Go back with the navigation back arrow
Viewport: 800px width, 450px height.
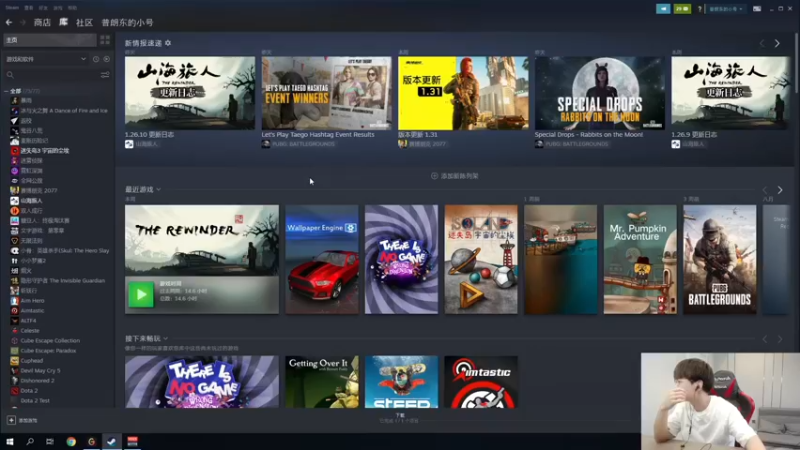(x=9, y=22)
